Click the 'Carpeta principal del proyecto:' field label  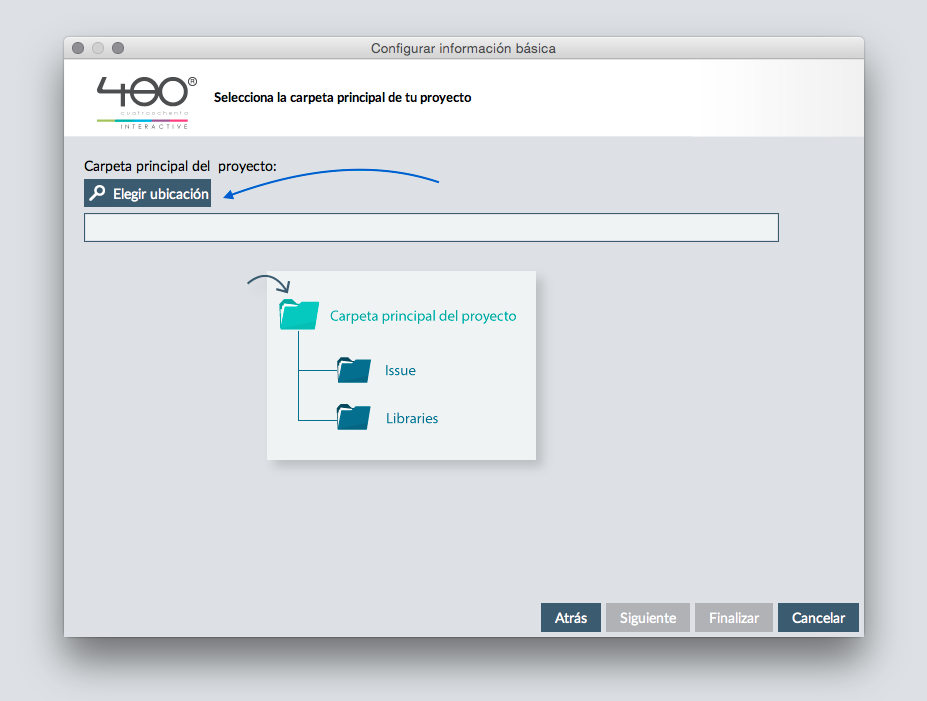tap(180, 166)
